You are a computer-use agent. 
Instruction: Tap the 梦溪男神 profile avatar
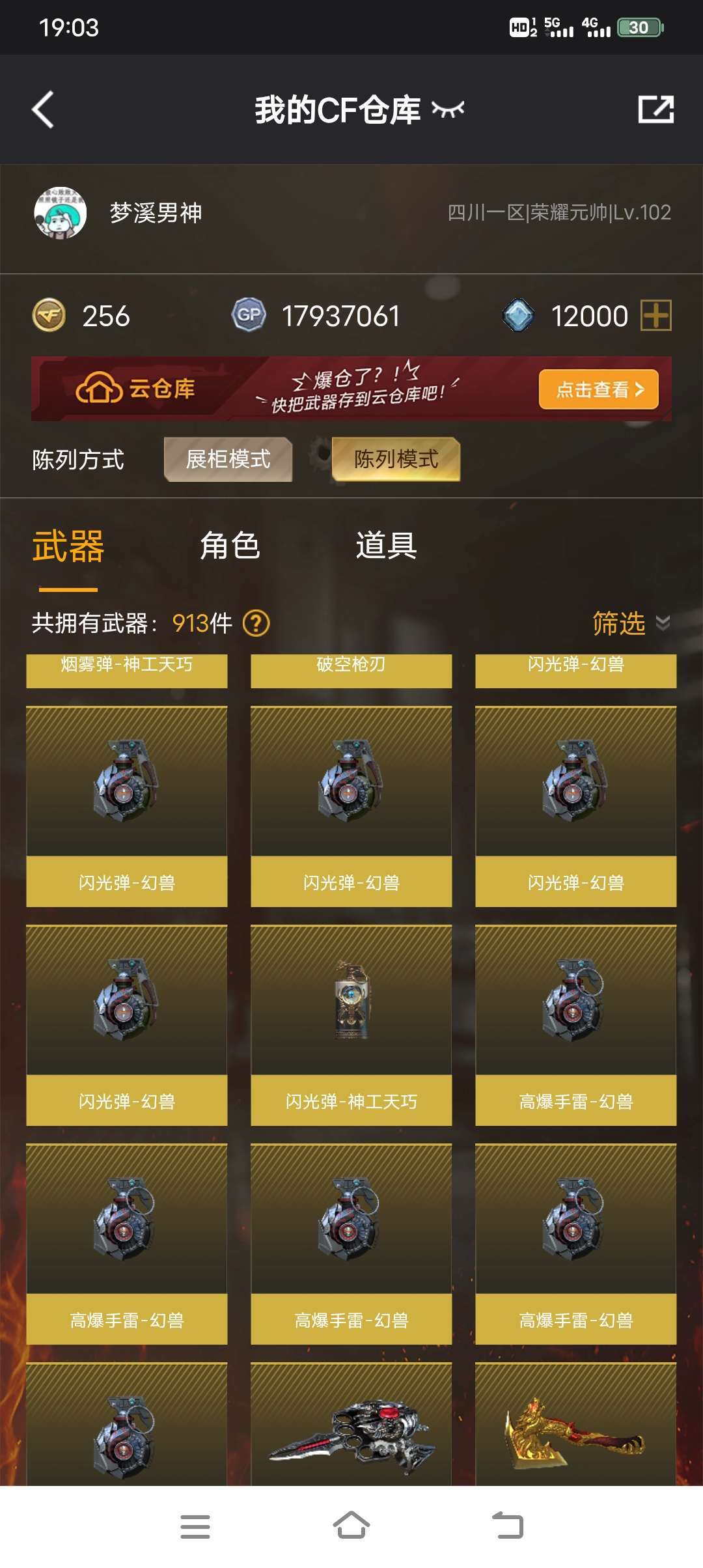tap(60, 213)
